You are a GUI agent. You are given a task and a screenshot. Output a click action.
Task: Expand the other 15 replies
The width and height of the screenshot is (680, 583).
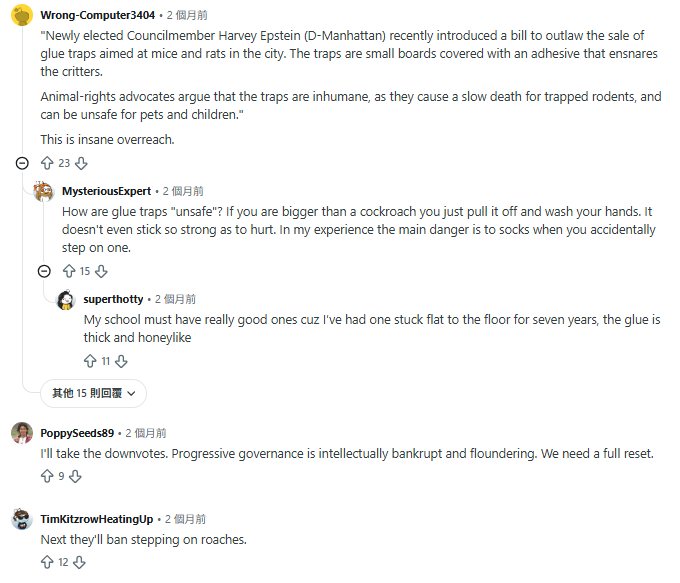click(x=93, y=393)
